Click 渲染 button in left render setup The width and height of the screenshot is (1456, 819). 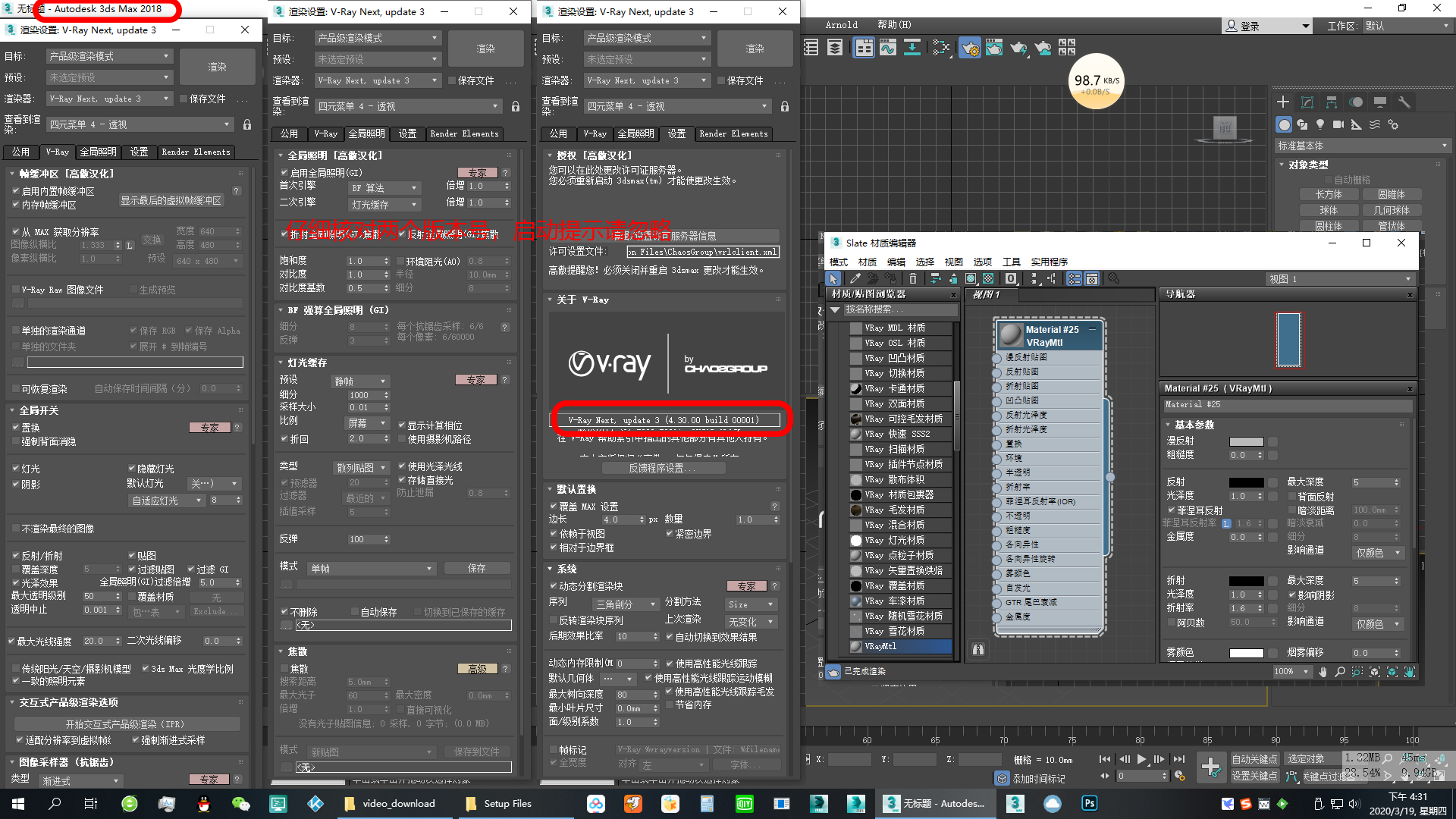pos(217,67)
